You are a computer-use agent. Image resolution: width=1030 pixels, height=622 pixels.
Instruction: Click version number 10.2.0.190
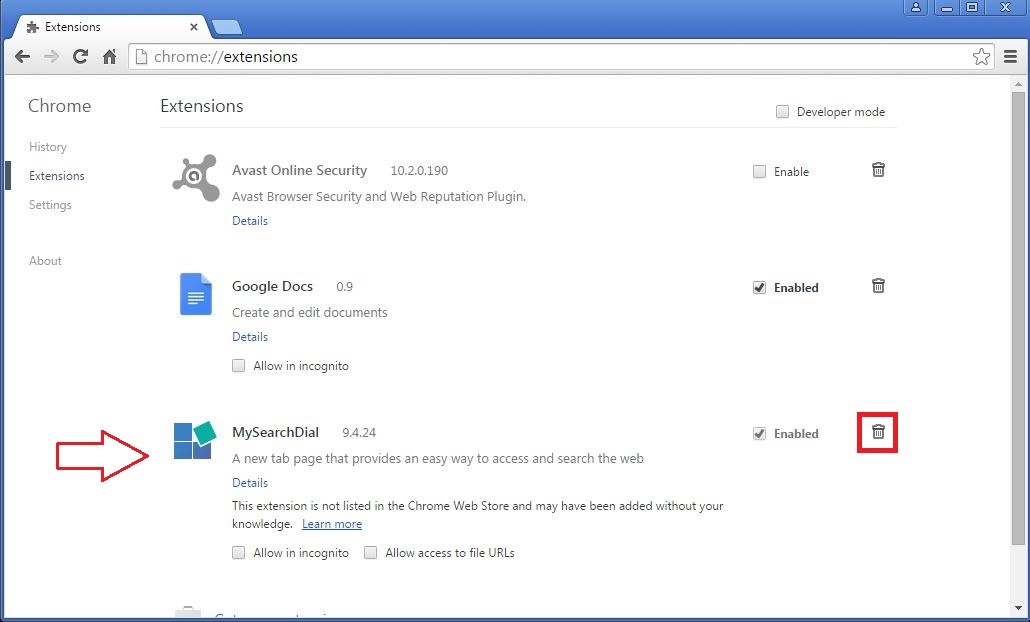(x=419, y=171)
